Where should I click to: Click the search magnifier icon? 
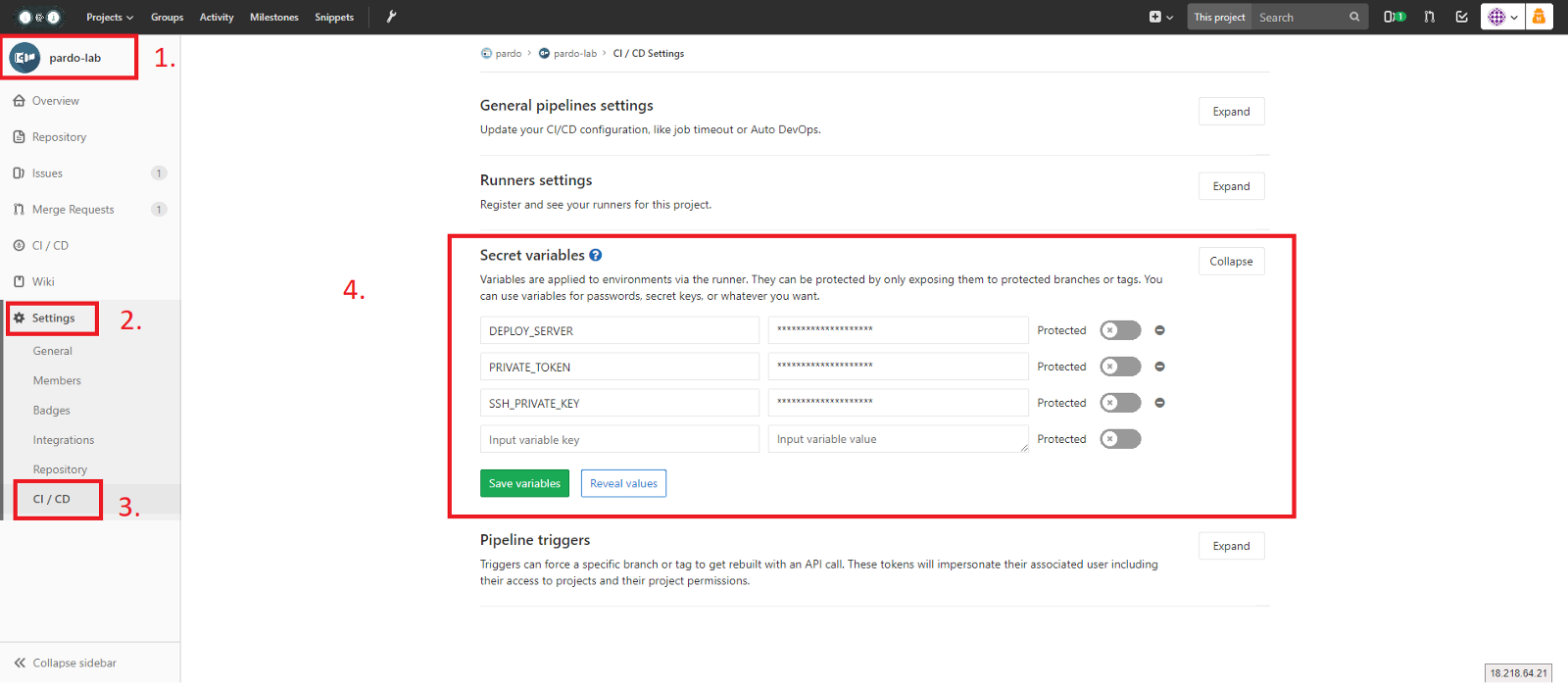(1354, 17)
